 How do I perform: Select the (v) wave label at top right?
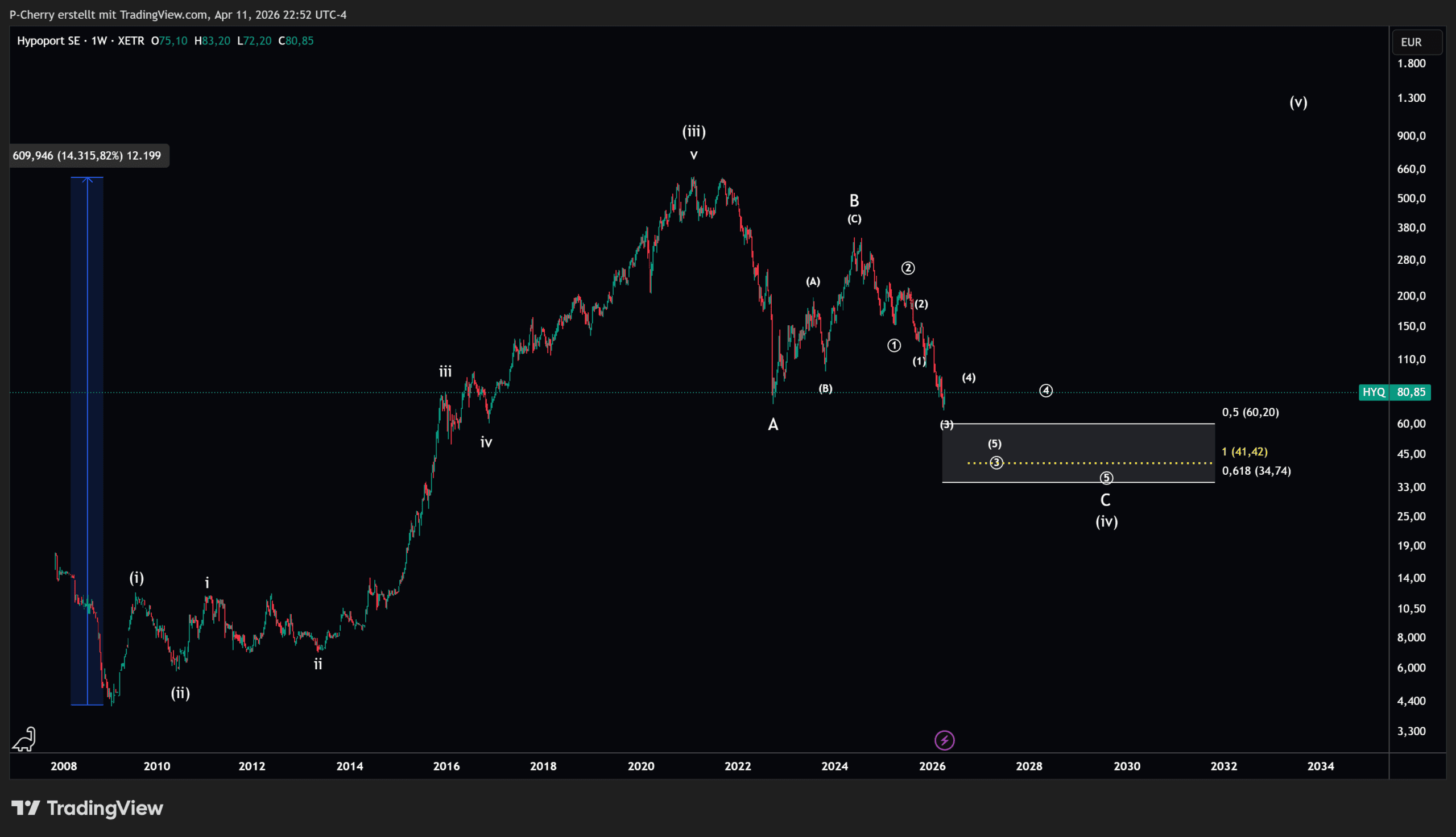tap(1298, 102)
